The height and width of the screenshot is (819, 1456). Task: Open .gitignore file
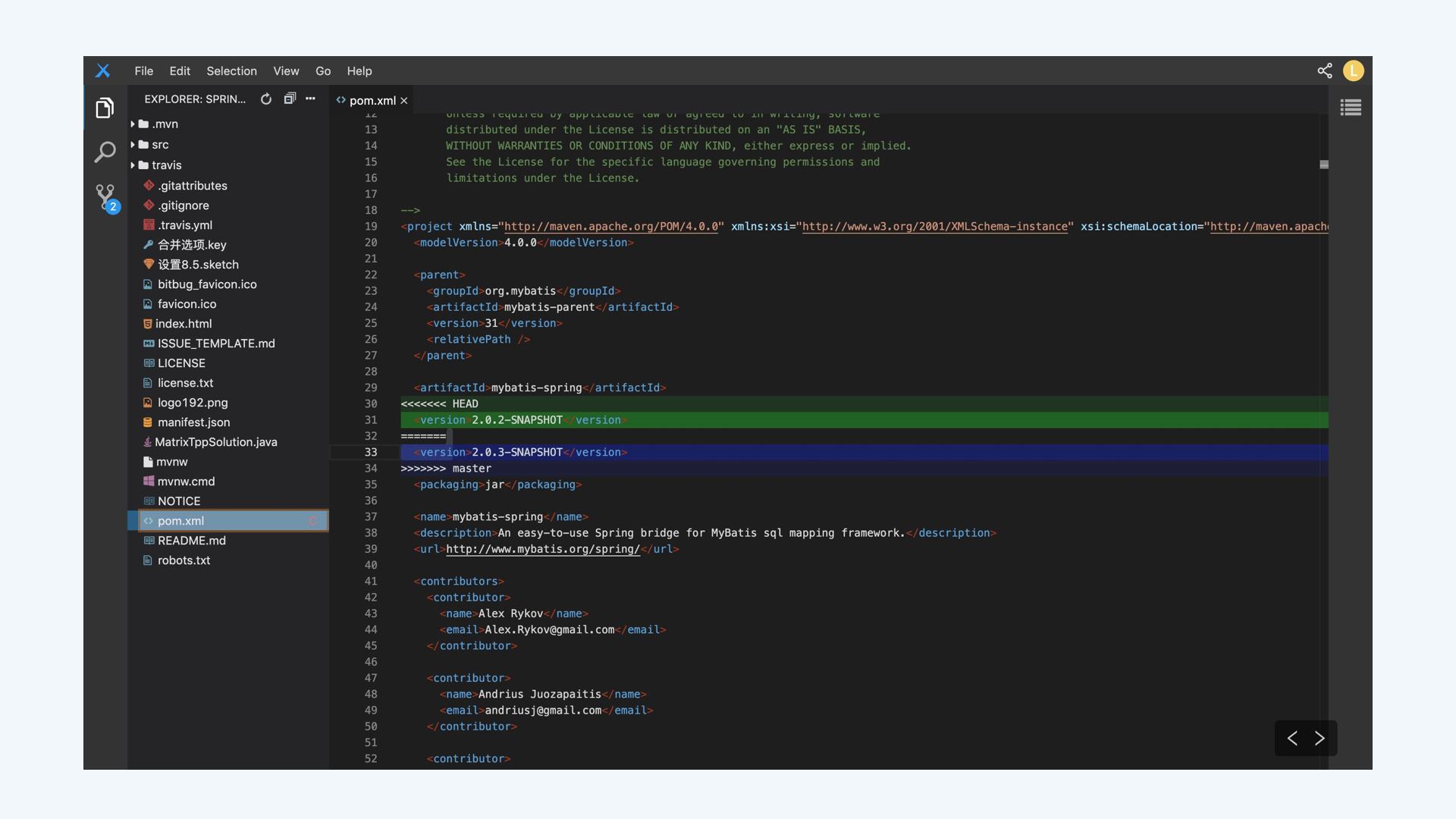[x=184, y=205]
